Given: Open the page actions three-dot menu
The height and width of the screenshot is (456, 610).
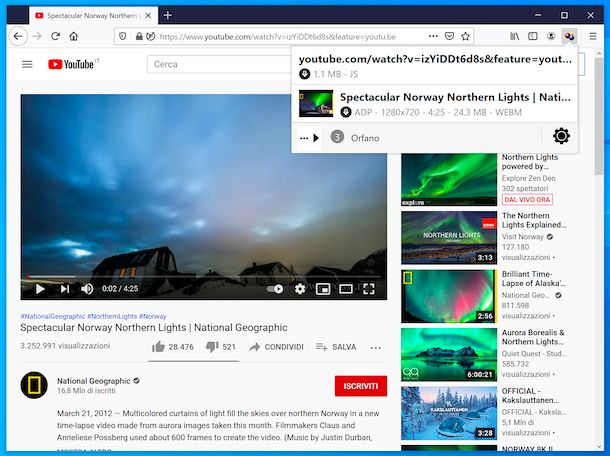Looking at the screenshot, I should tap(433, 36).
